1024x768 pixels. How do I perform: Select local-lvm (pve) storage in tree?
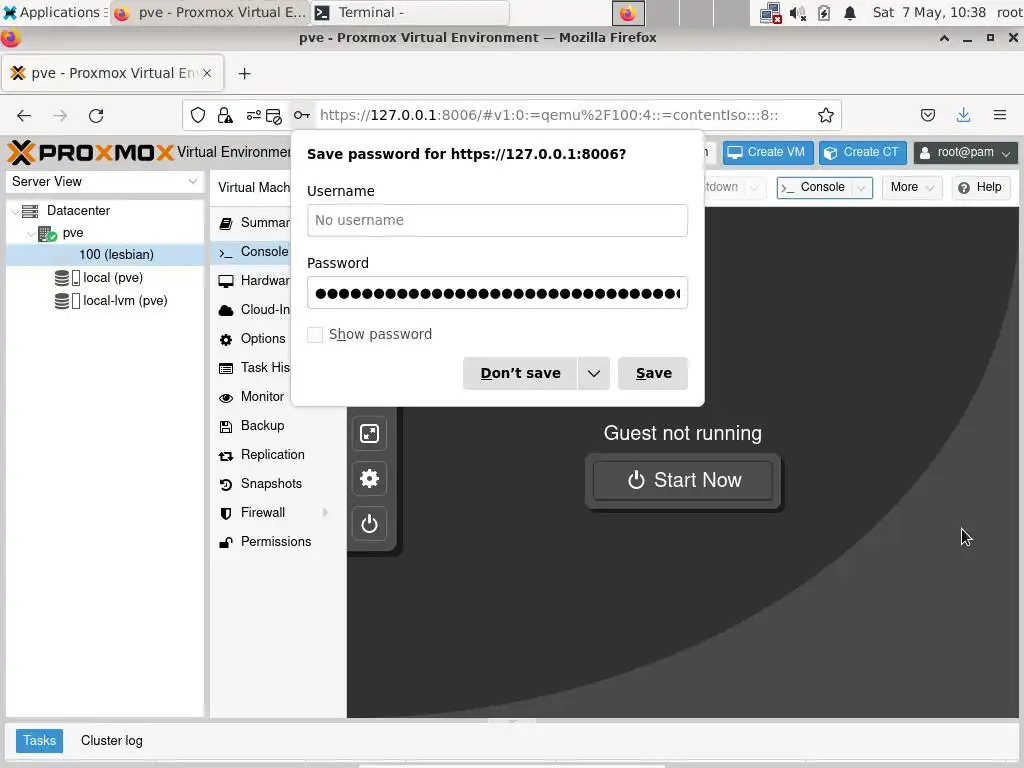pyautogui.click(x=104, y=301)
